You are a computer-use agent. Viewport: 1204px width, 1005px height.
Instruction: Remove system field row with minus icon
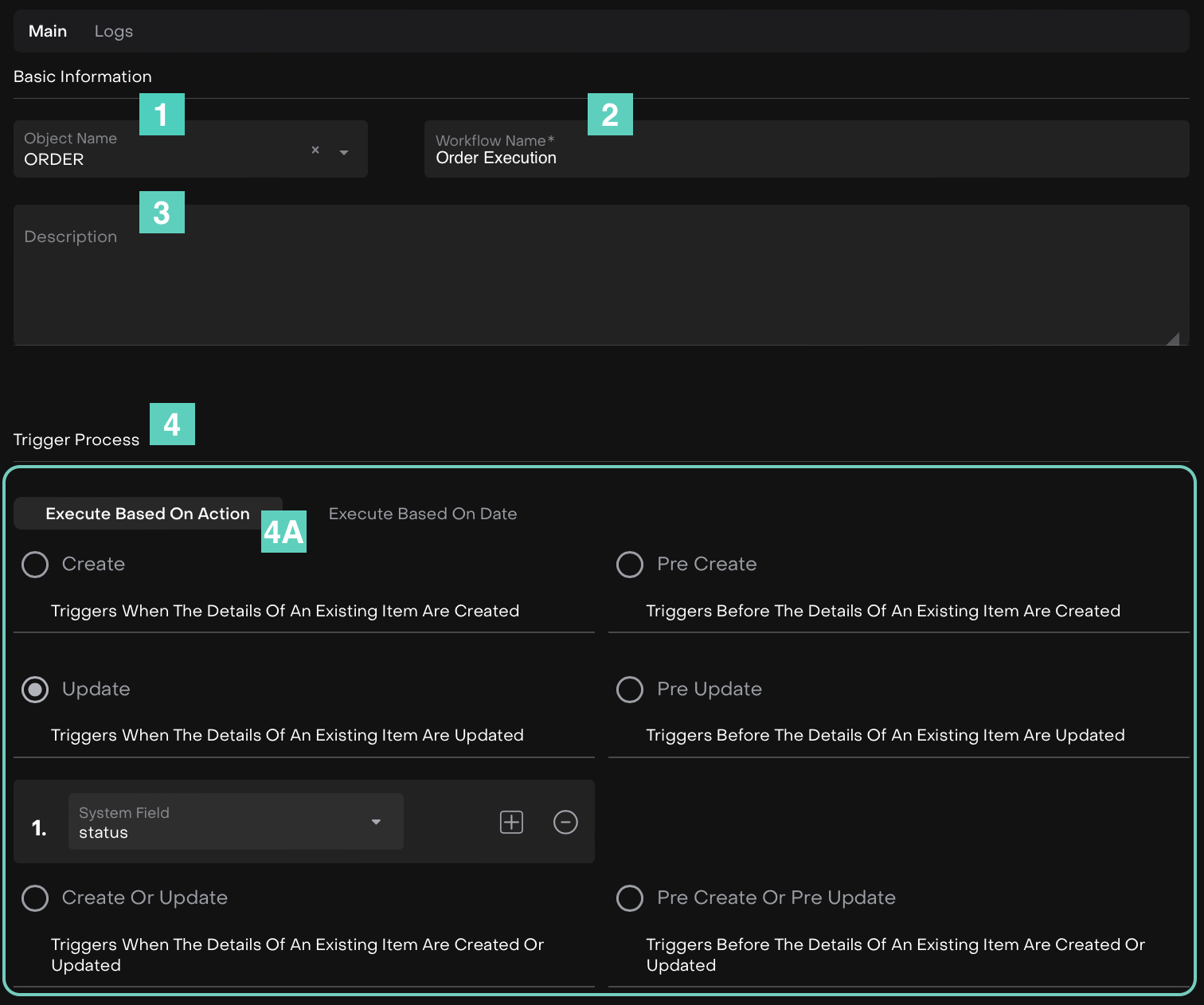(x=565, y=822)
